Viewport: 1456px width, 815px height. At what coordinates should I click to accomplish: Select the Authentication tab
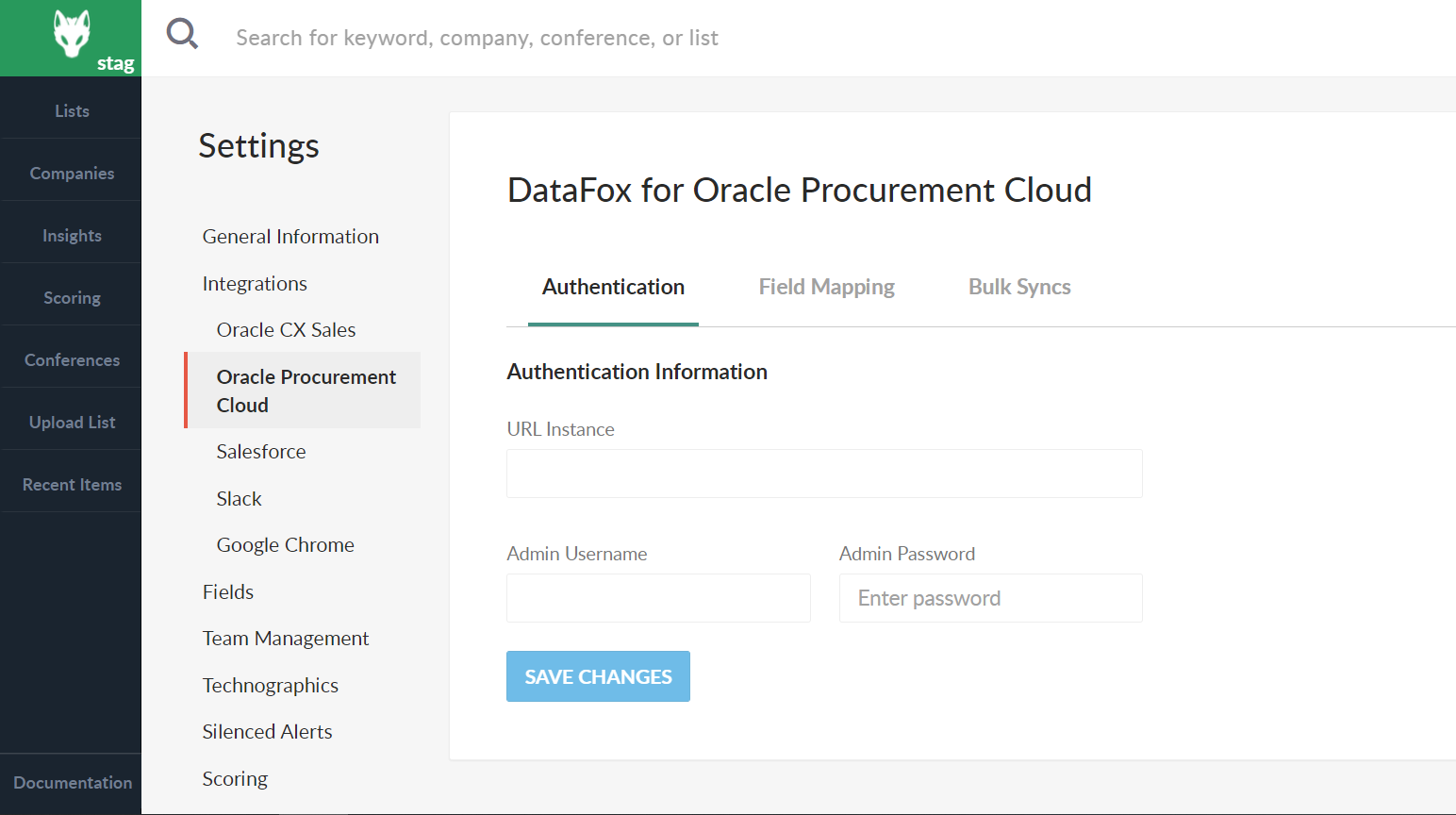(x=613, y=287)
